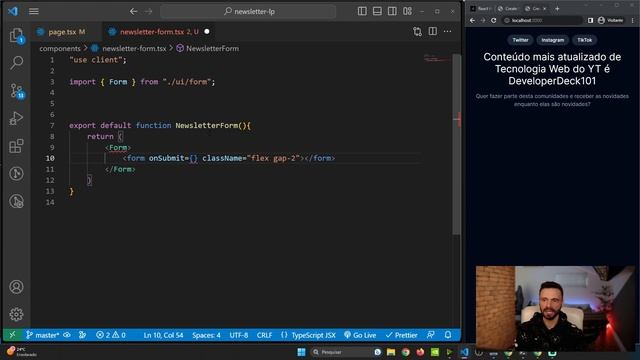Open Problems from errors and warnings count
The image size is (640, 360).
click(111, 335)
